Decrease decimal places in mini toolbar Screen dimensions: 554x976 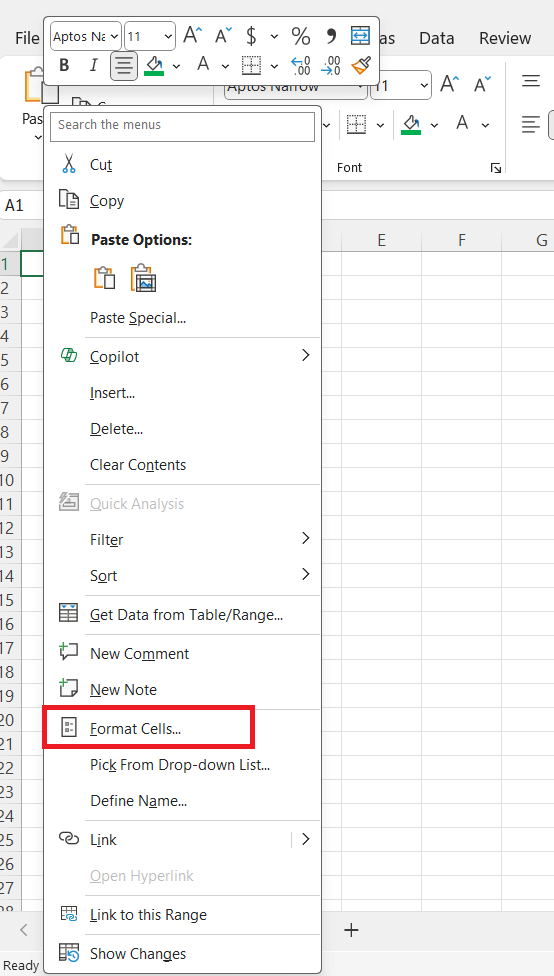(x=331, y=65)
